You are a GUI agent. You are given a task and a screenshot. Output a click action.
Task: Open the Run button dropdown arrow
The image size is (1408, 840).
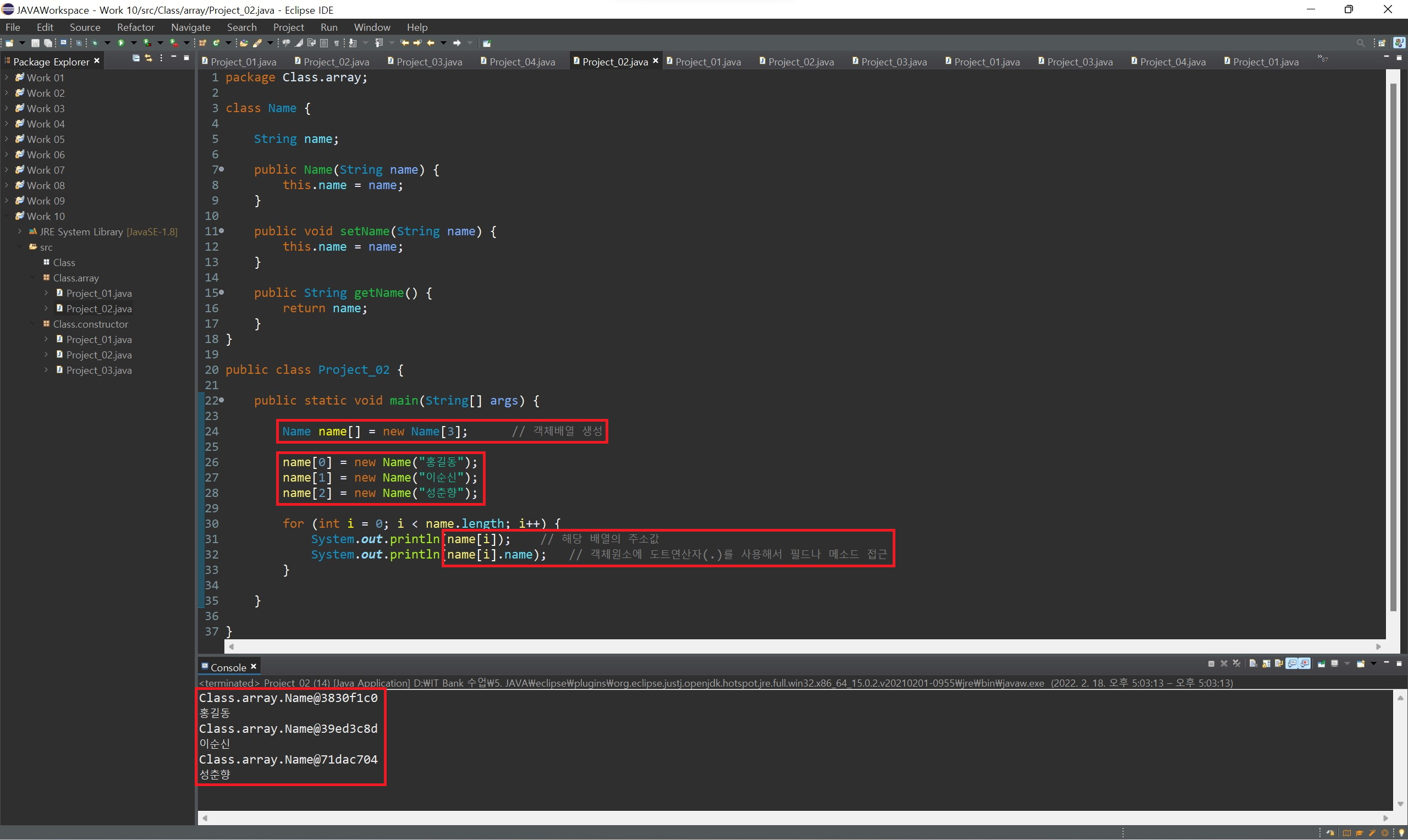[134, 43]
